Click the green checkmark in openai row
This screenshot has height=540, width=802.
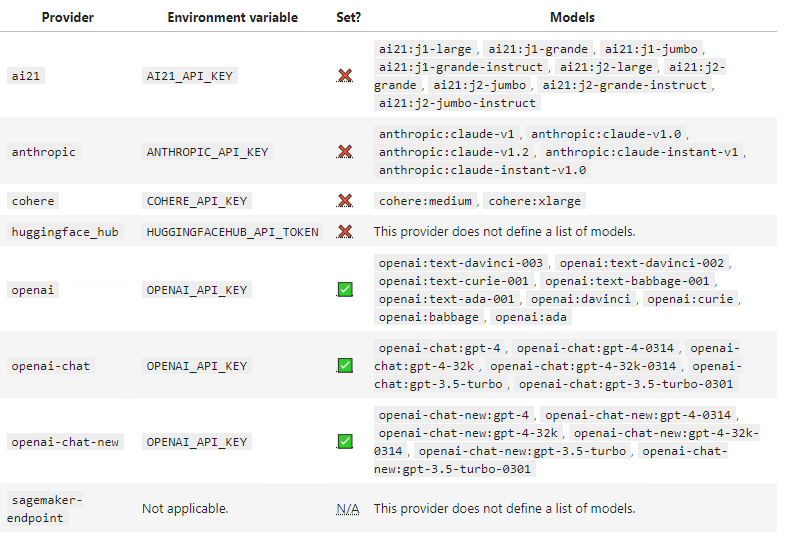(345, 290)
